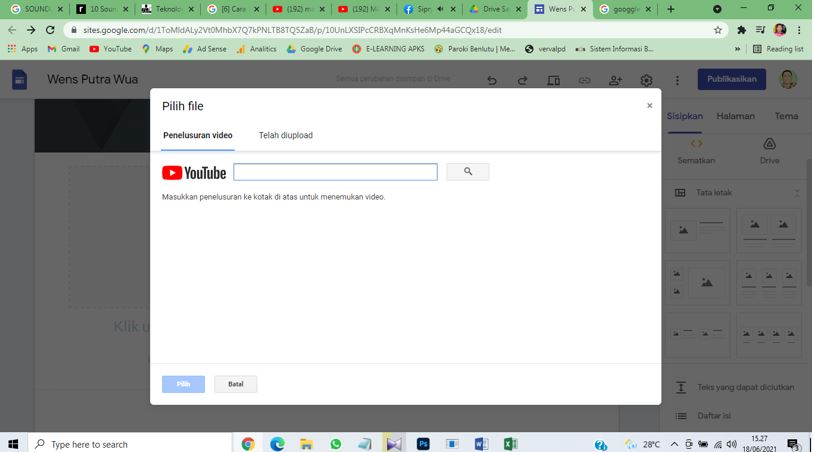Open the Tema sidebar tab
The height and width of the screenshot is (452, 814).
pos(786,116)
